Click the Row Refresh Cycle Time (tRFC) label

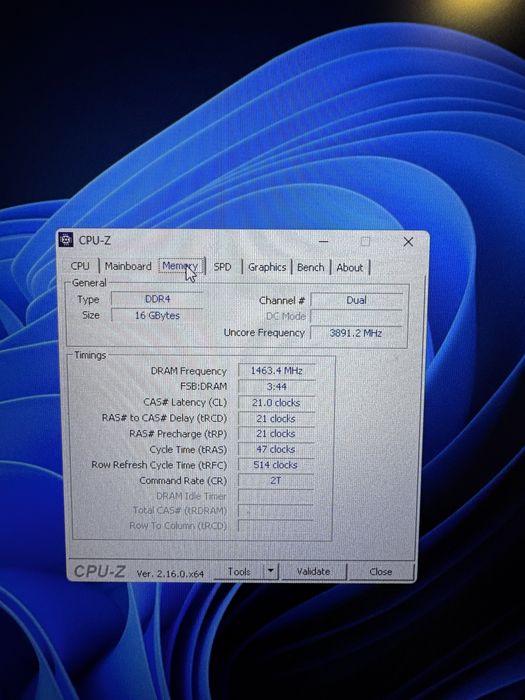pos(159,465)
